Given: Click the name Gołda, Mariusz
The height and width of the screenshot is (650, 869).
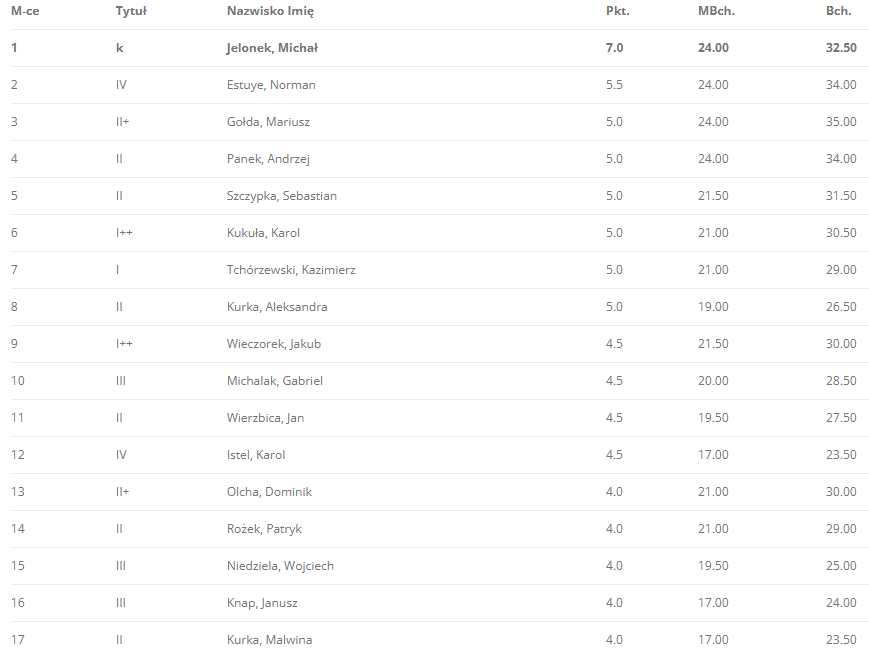Looking at the screenshot, I should (x=268, y=122).
